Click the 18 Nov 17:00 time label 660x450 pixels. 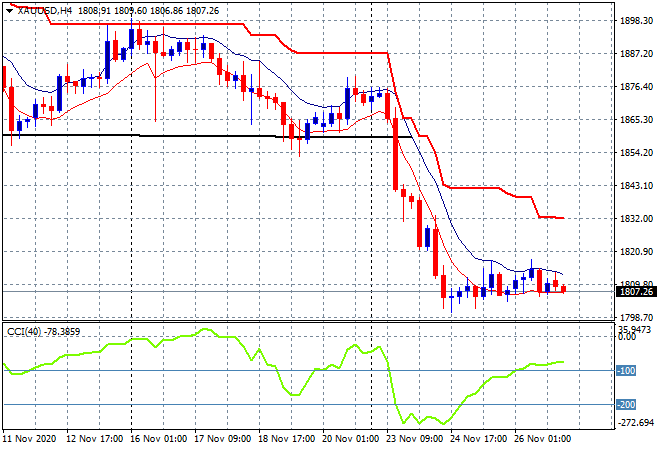(287, 439)
